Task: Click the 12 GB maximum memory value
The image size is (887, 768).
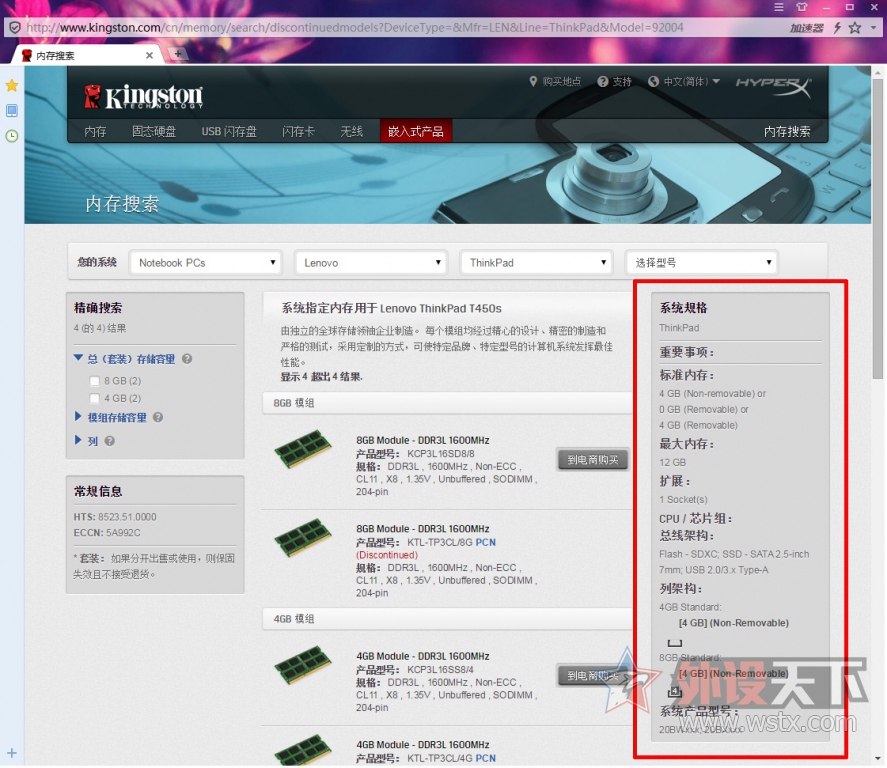Action: point(672,462)
